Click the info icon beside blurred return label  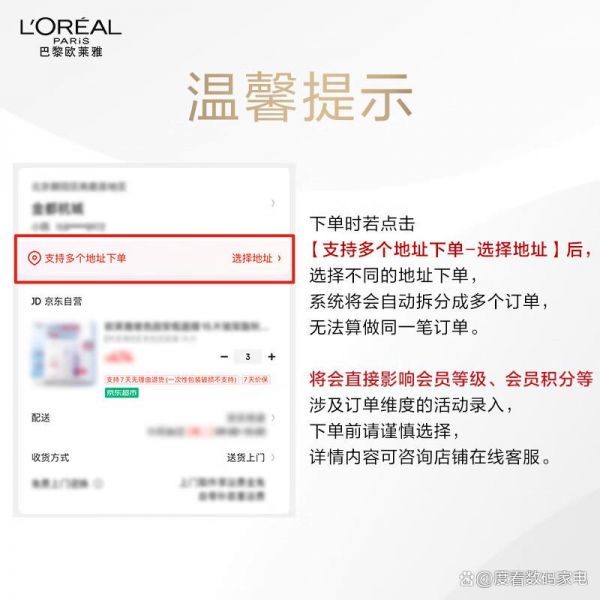click(x=98, y=483)
